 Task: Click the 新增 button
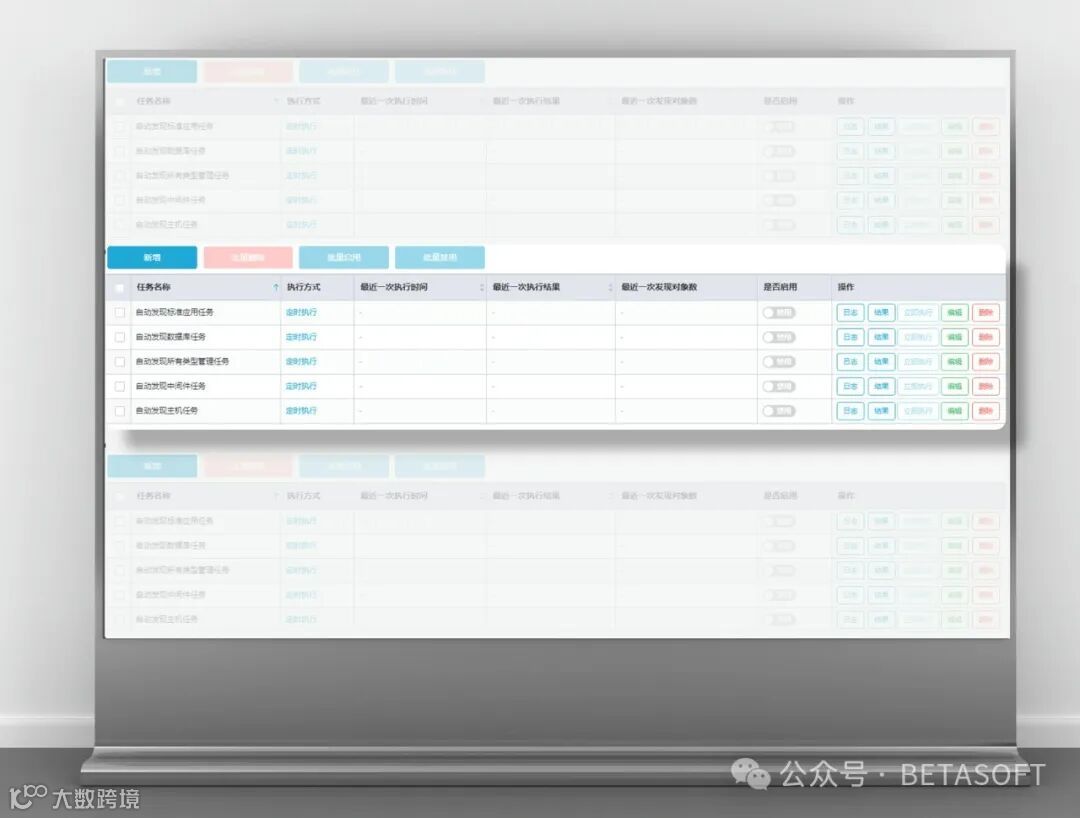click(152, 258)
